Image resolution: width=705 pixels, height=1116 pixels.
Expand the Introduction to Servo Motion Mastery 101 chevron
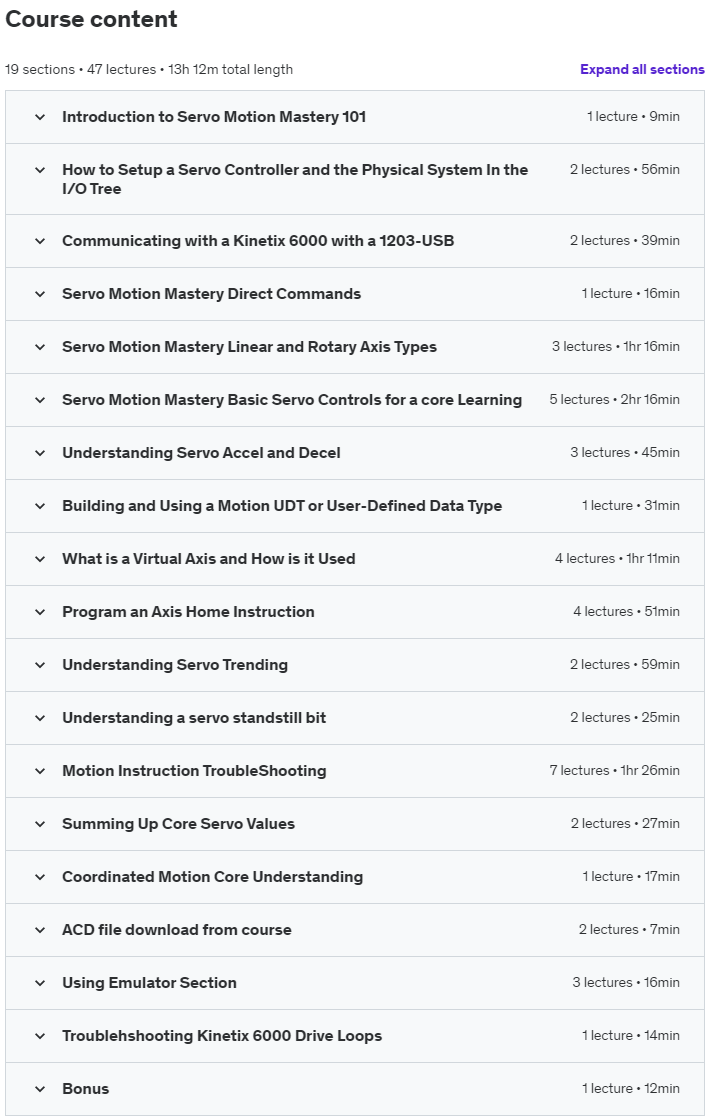[x=40, y=117]
